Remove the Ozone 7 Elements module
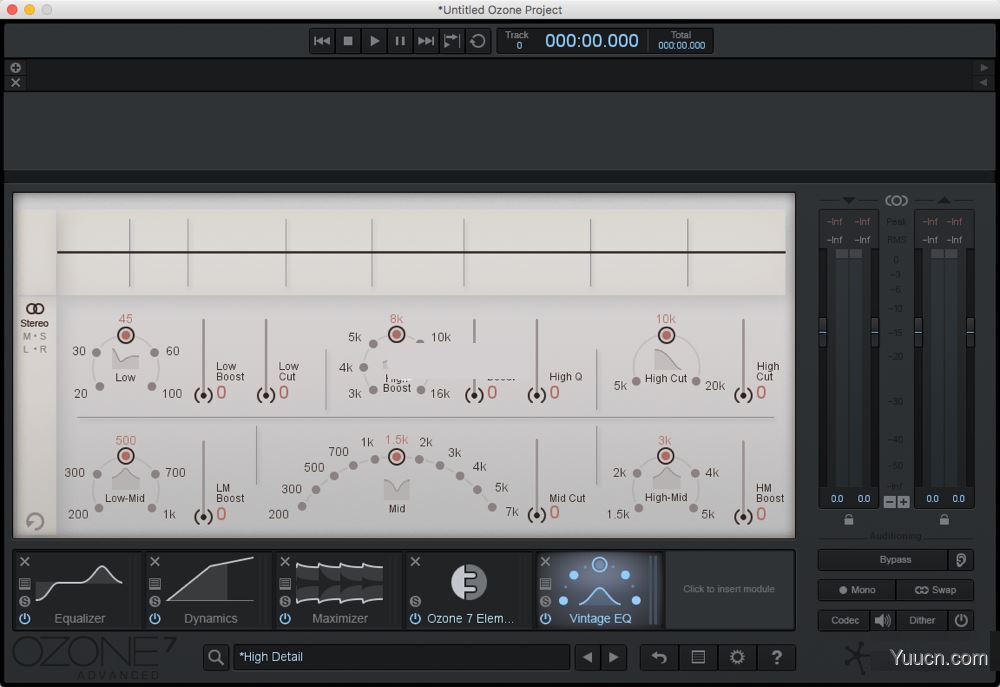This screenshot has height=687, width=1000. (x=415, y=561)
